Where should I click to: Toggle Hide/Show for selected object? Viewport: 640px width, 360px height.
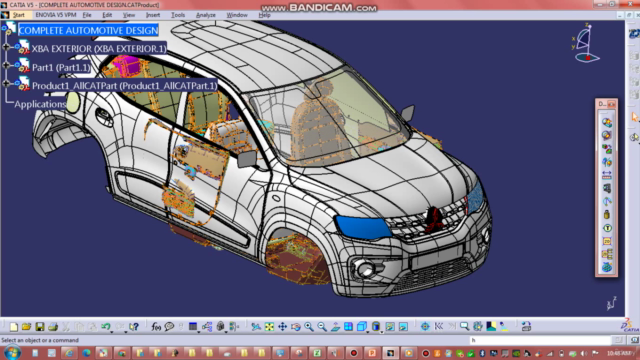(x=390, y=327)
